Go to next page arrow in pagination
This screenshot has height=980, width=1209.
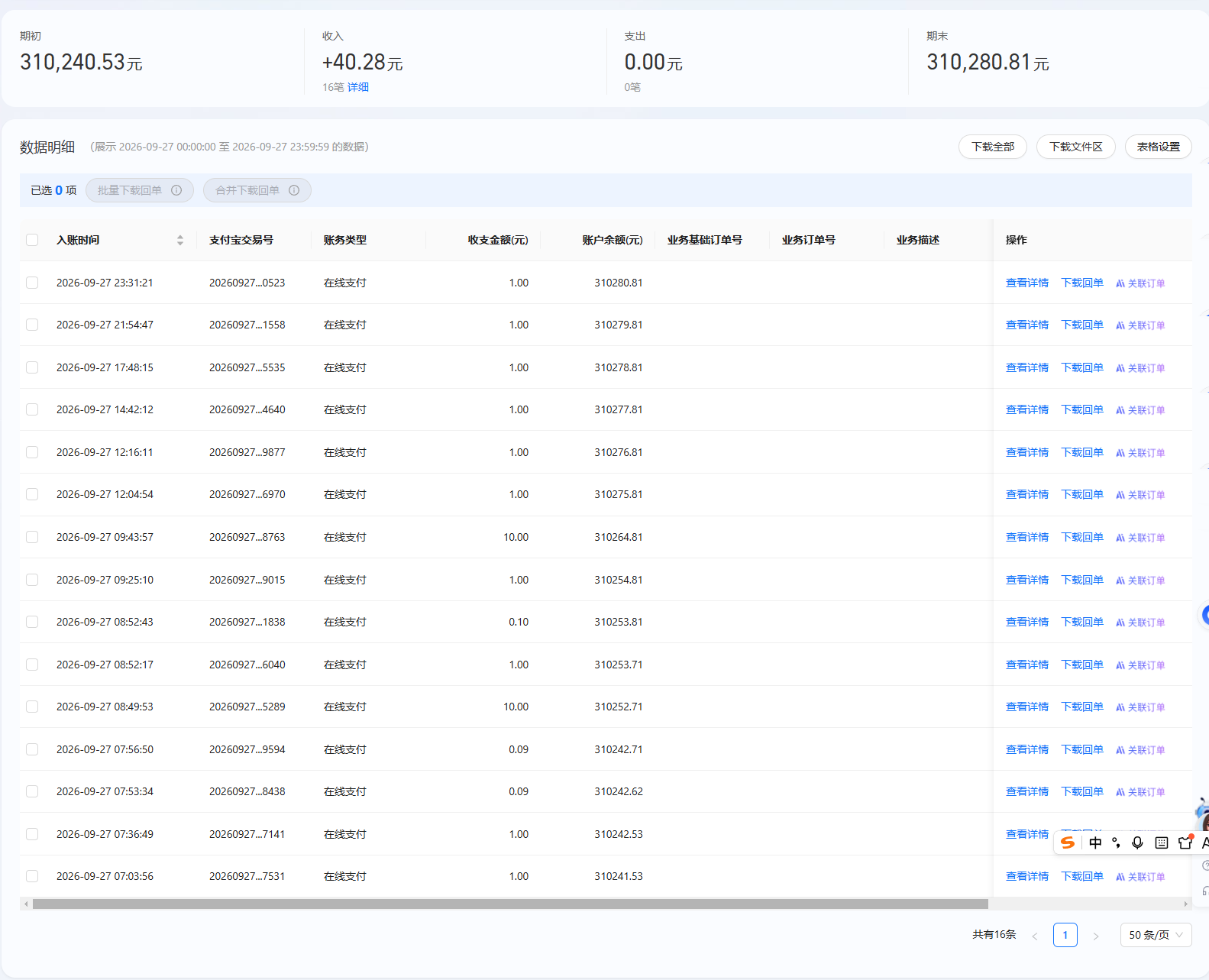[x=1096, y=936]
